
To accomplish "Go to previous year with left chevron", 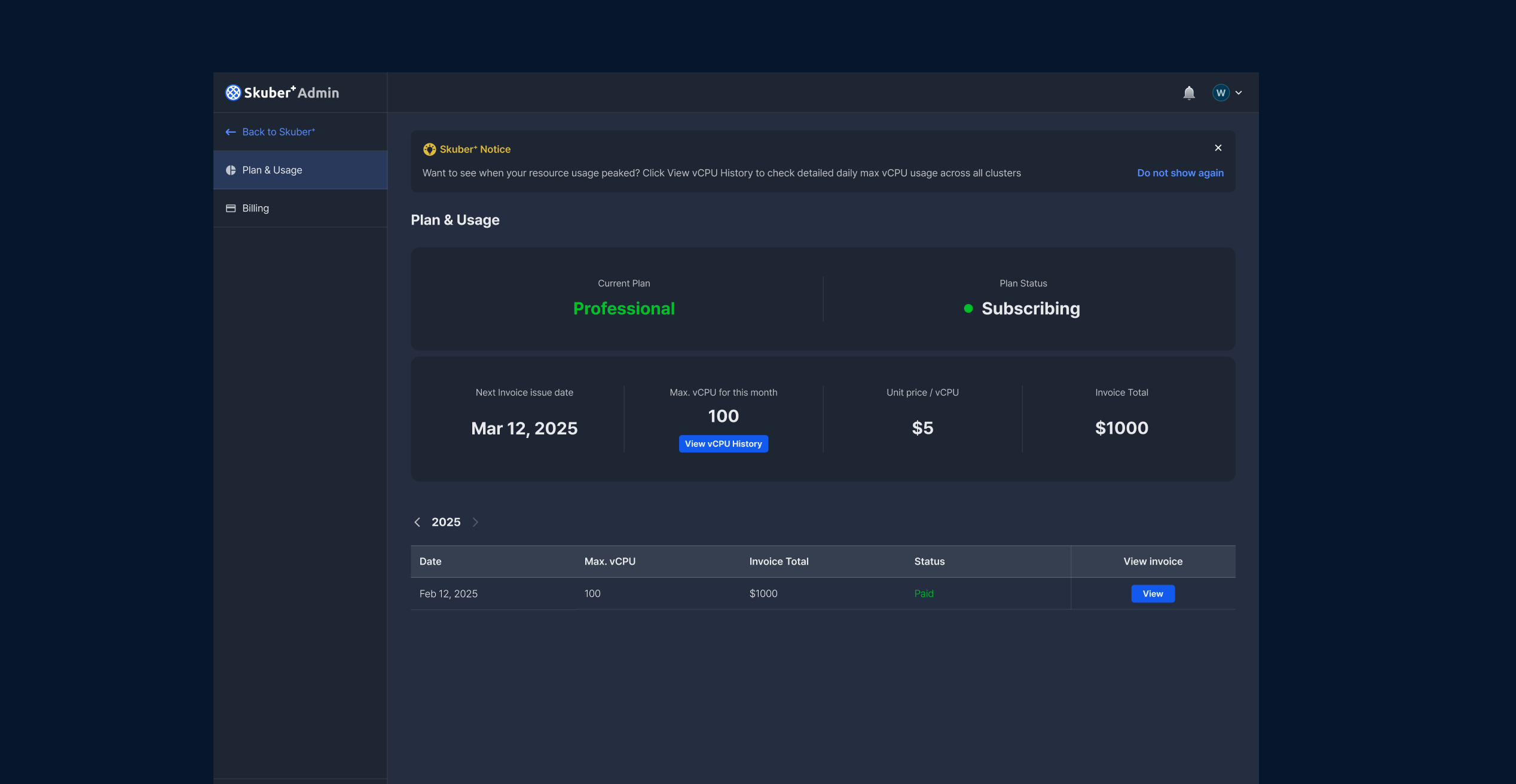I will pyautogui.click(x=417, y=522).
